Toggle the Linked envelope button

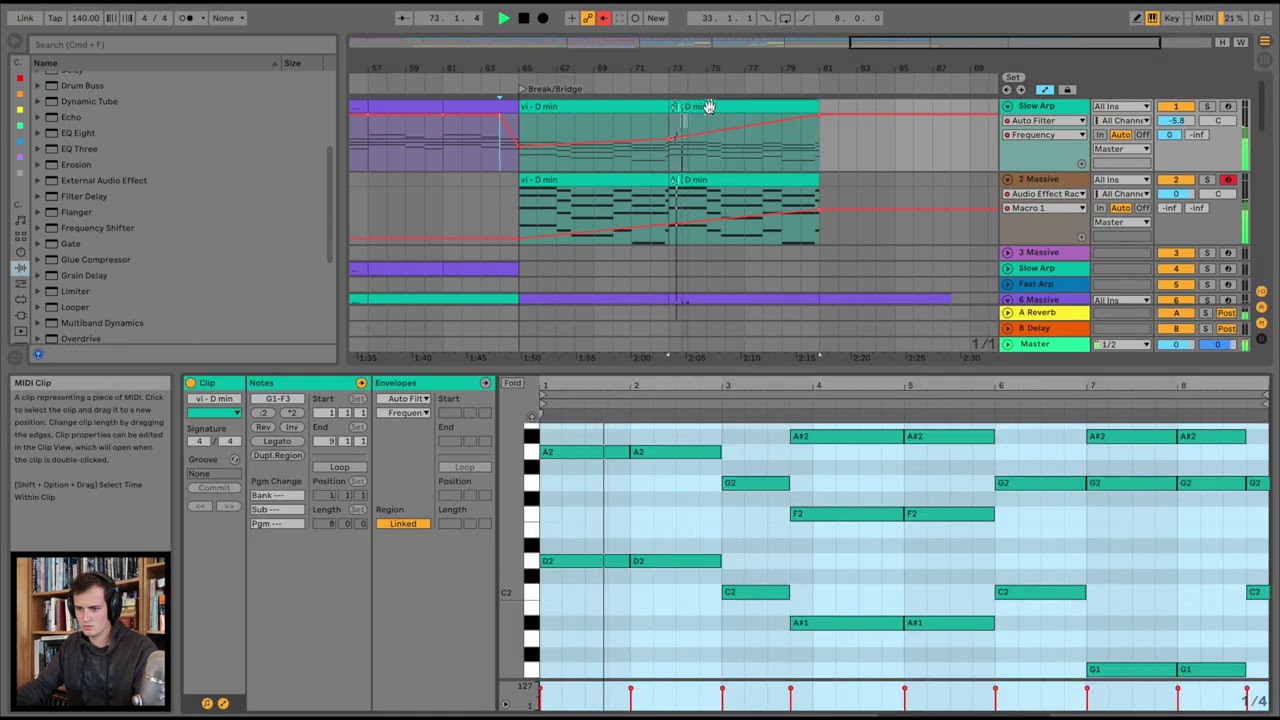coord(403,524)
